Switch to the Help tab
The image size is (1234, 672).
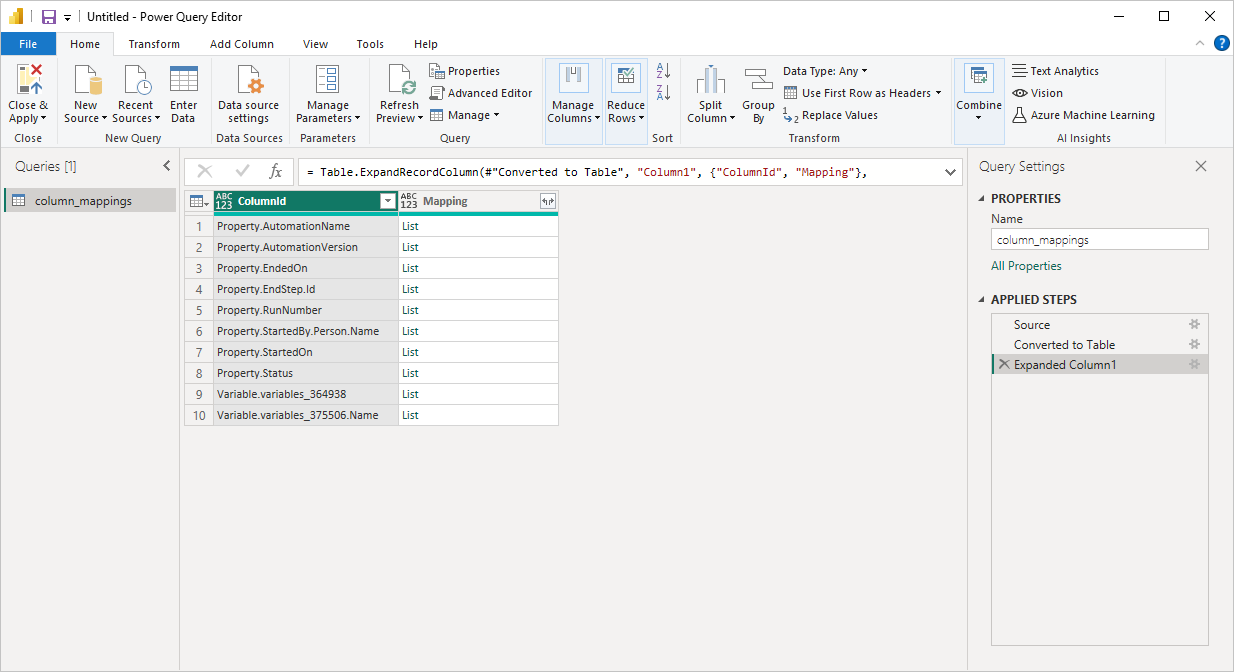426,44
